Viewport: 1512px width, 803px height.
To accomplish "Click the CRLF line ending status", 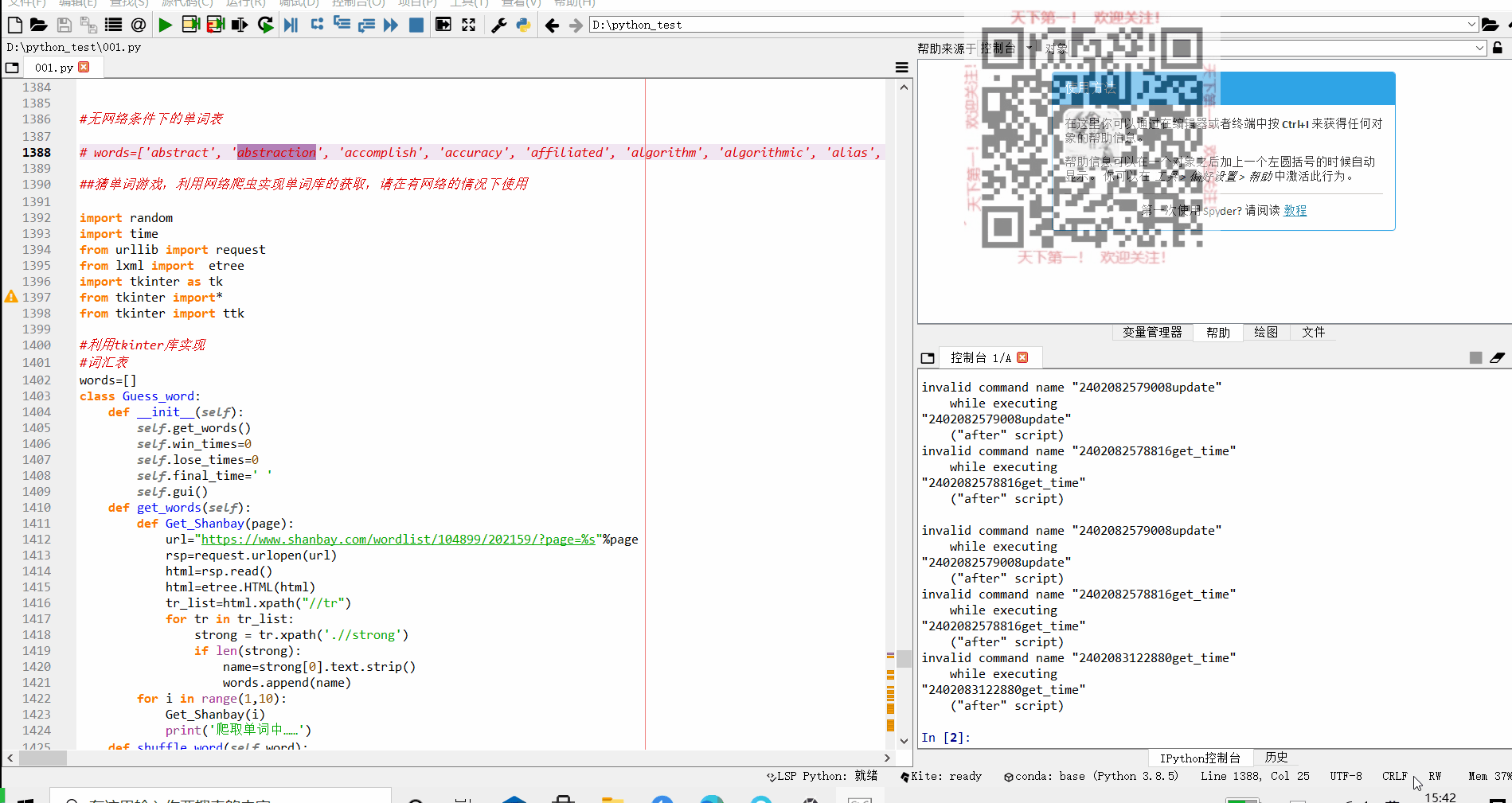I will 1394,776.
